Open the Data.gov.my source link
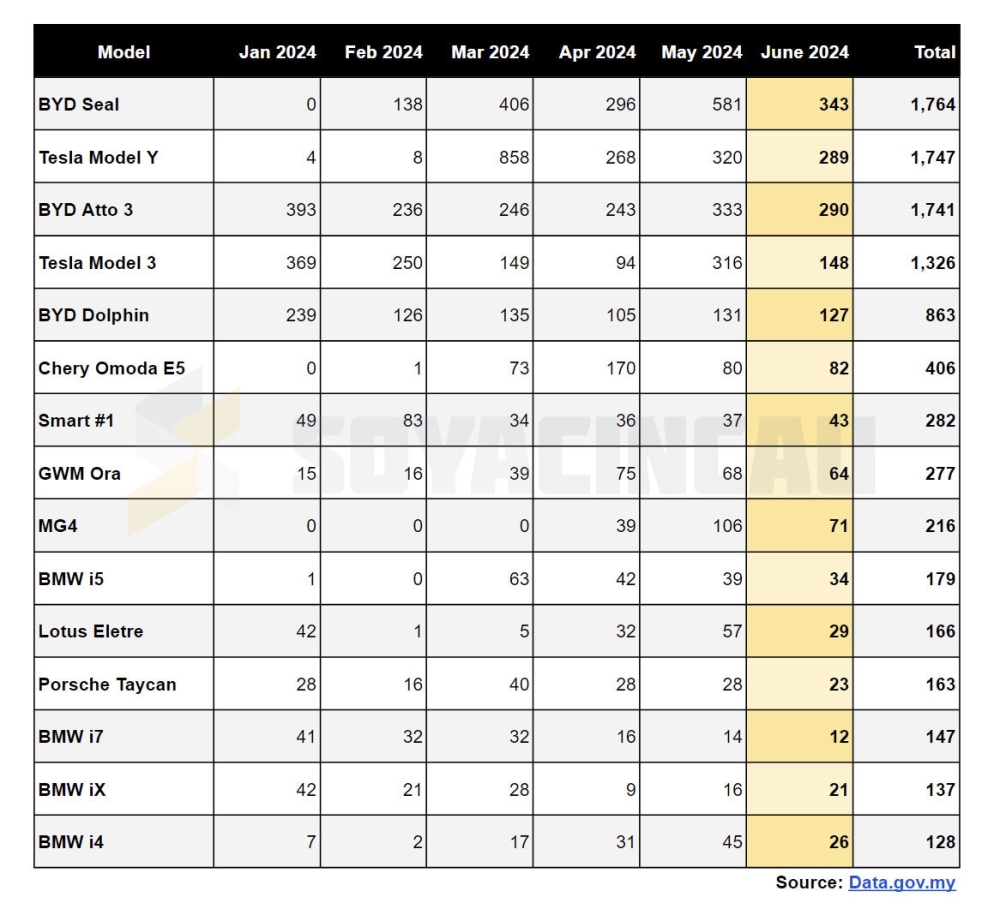The image size is (1000, 915). coord(901,883)
